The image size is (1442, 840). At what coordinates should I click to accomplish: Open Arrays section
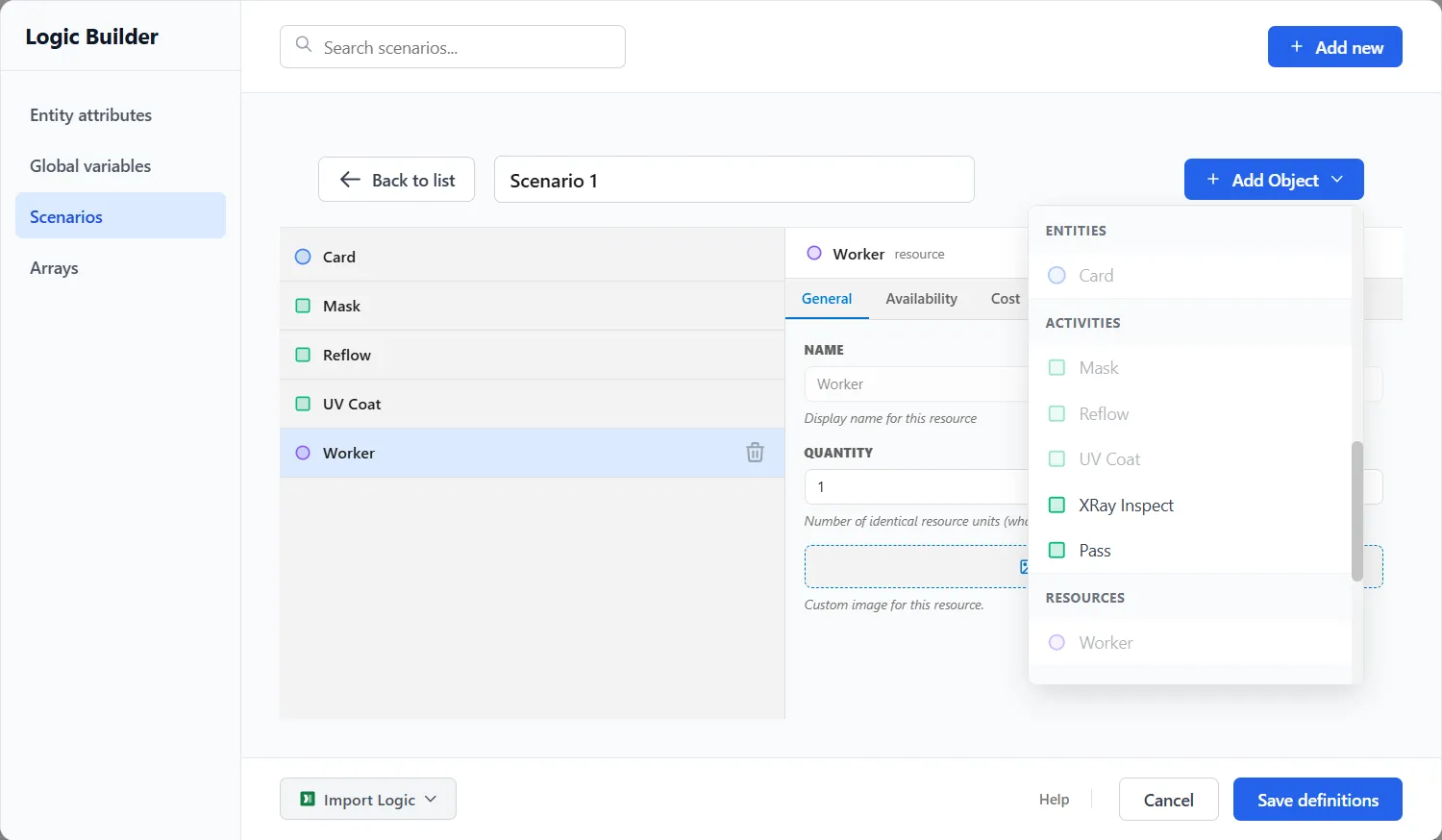click(x=120, y=268)
